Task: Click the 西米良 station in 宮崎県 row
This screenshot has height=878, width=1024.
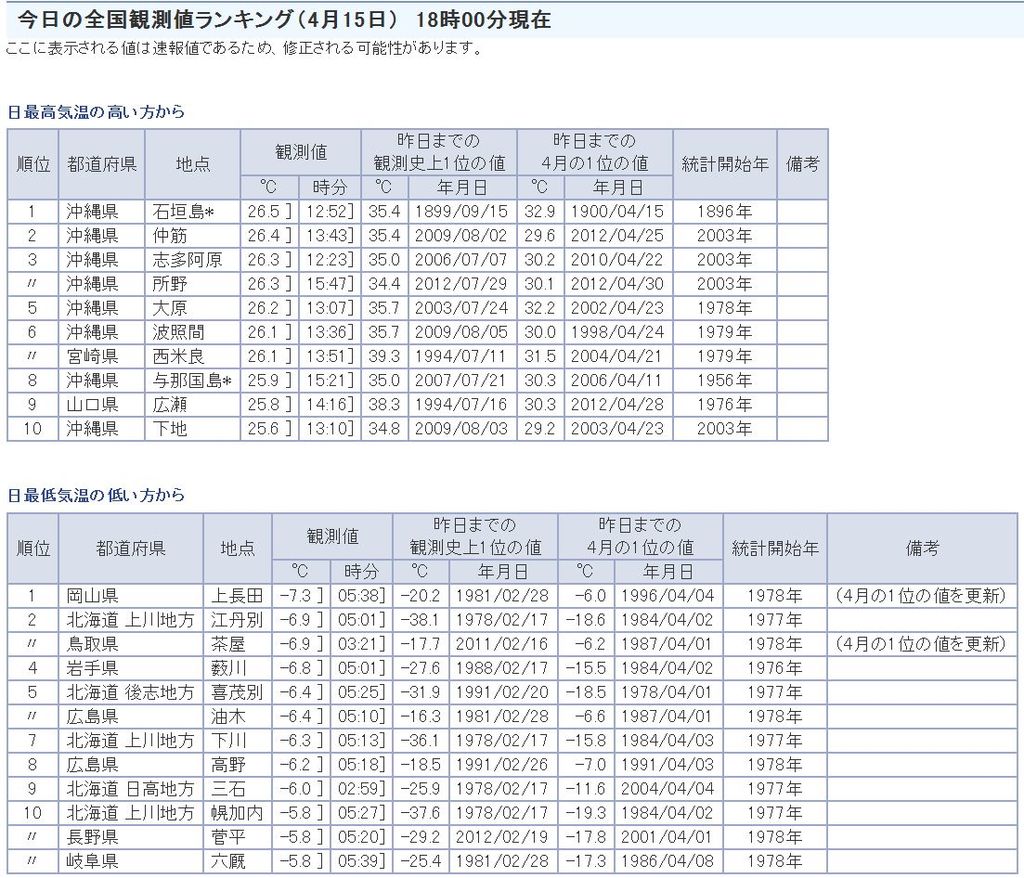Action: (178, 356)
